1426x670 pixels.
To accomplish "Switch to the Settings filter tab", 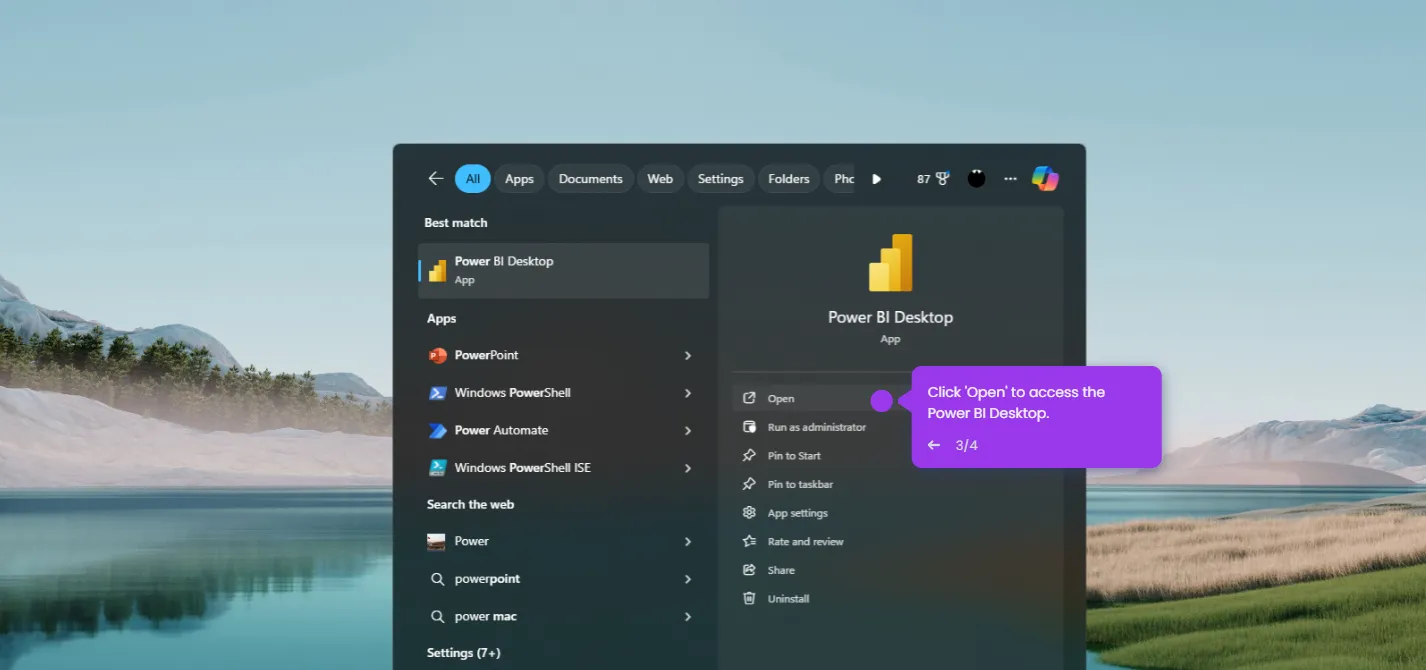I will point(720,179).
